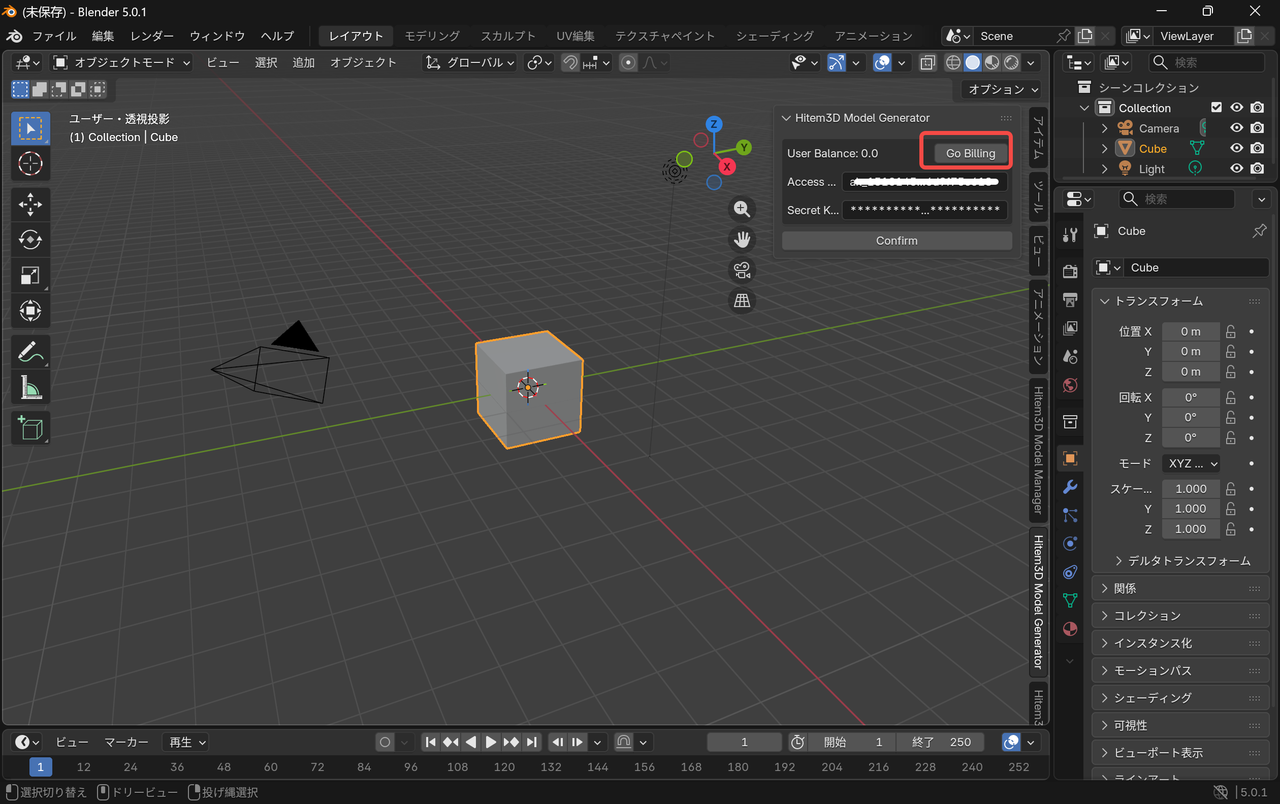Image resolution: width=1280 pixels, height=804 pixels.
Task: Activate the Annotate tool
Action: click(x=30, y=351)
